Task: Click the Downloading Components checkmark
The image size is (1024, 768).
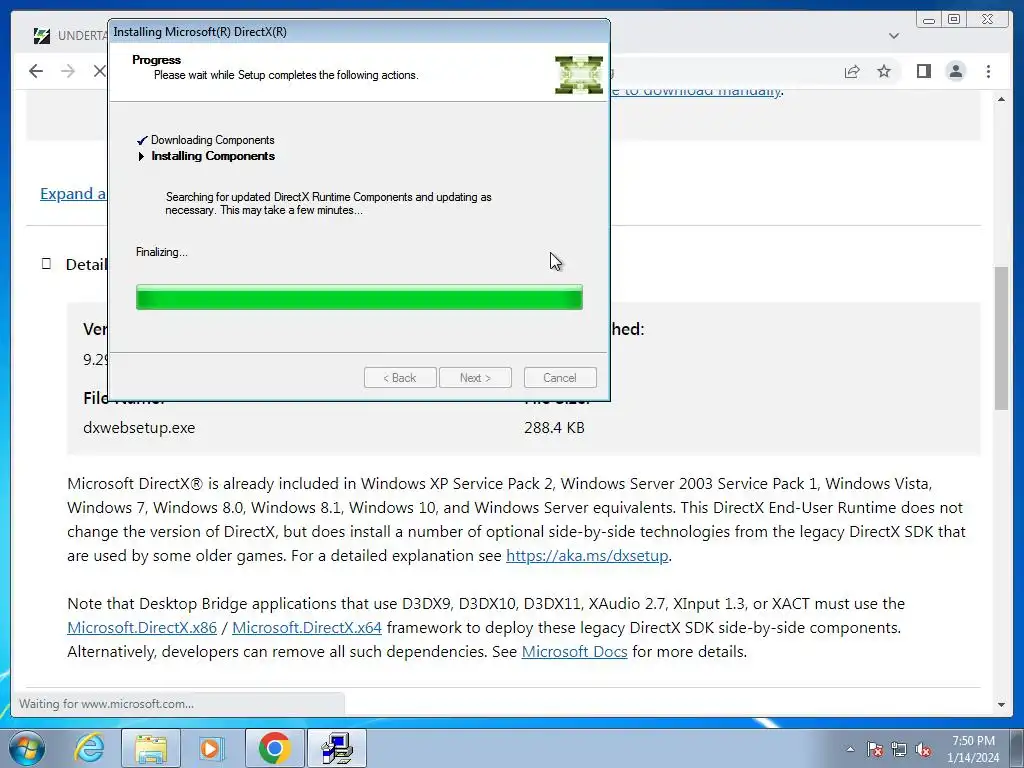Action: tap(142, 140)
